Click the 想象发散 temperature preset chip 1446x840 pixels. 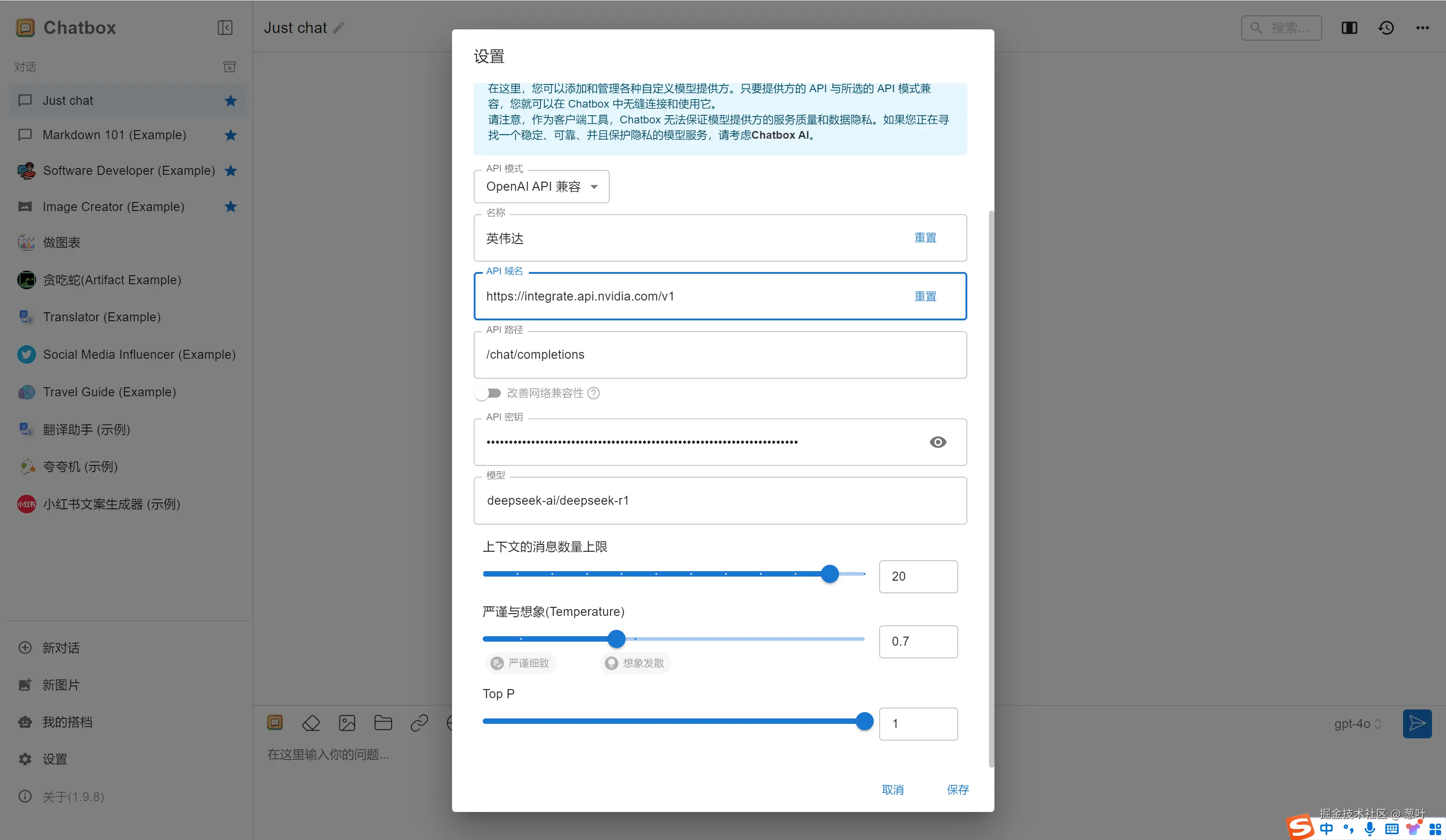635,663
